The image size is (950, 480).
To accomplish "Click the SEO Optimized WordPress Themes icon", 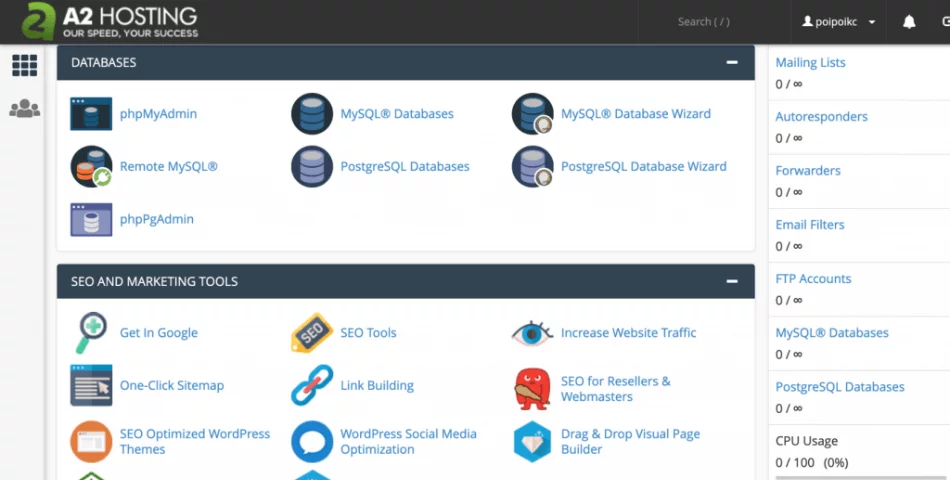I will [91, 442].
